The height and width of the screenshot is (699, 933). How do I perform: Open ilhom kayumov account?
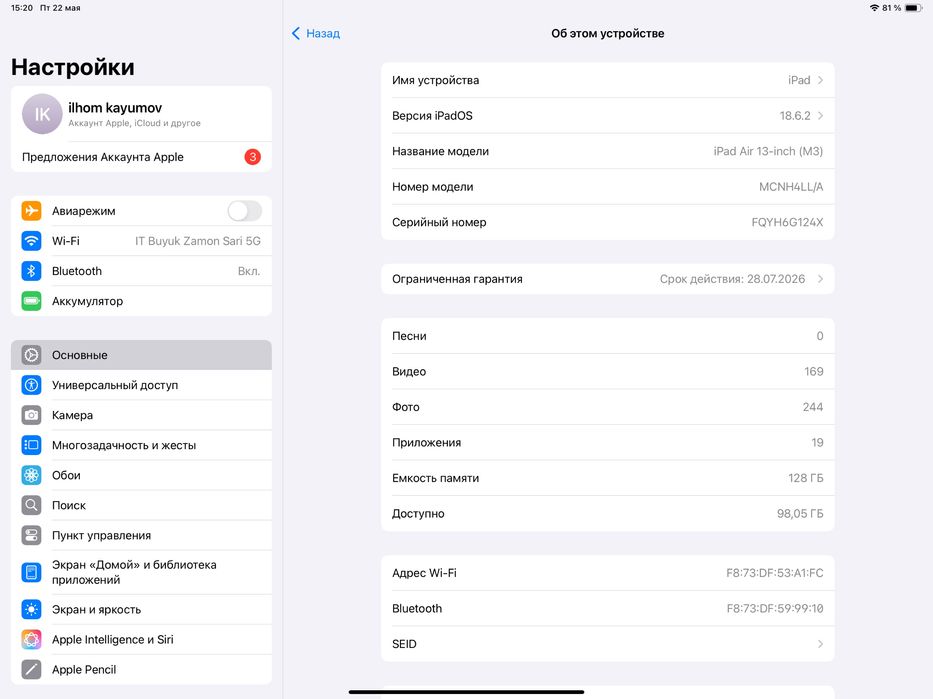click(x=141, y=114)
